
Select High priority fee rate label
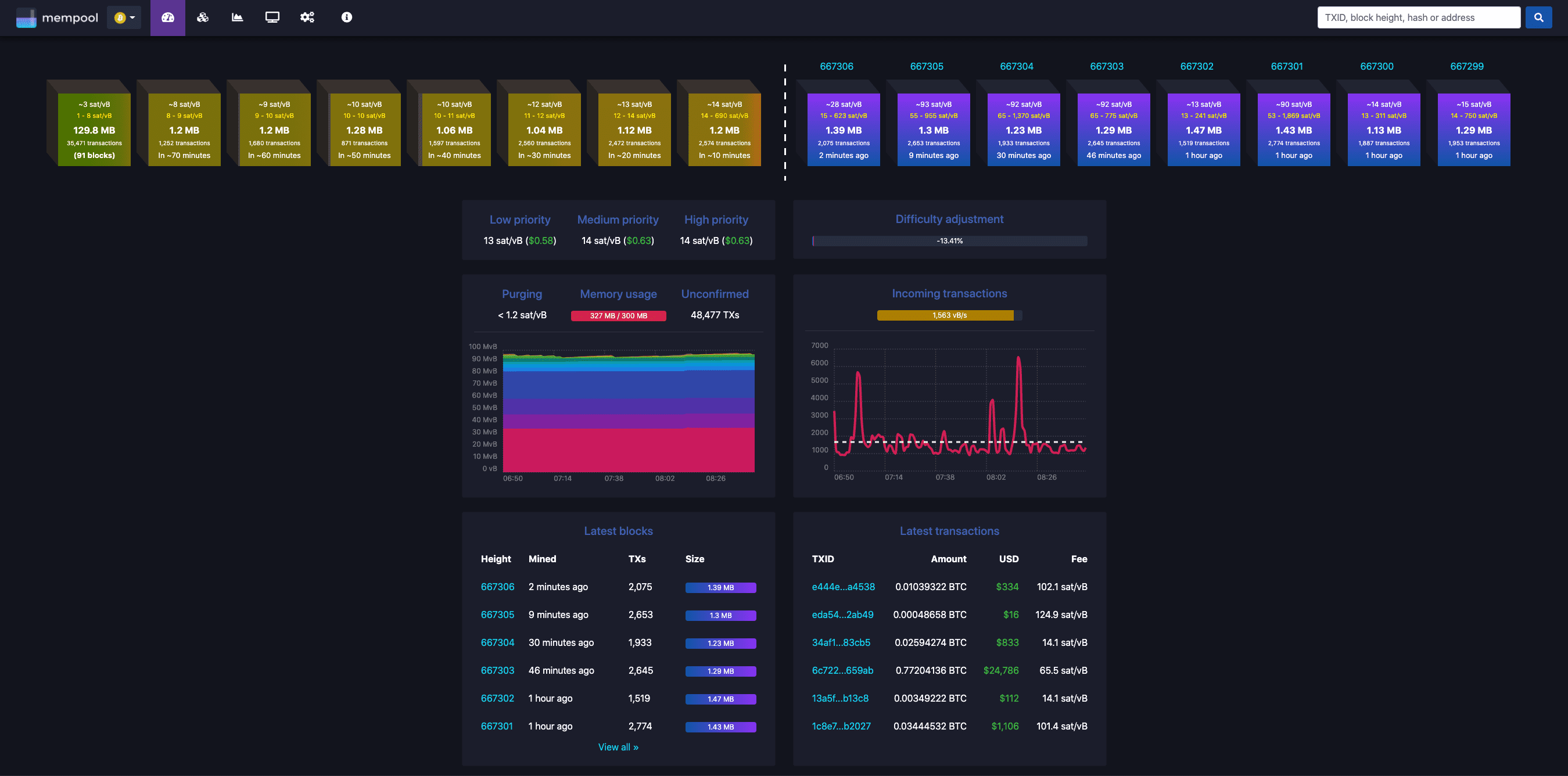(716, 219)
